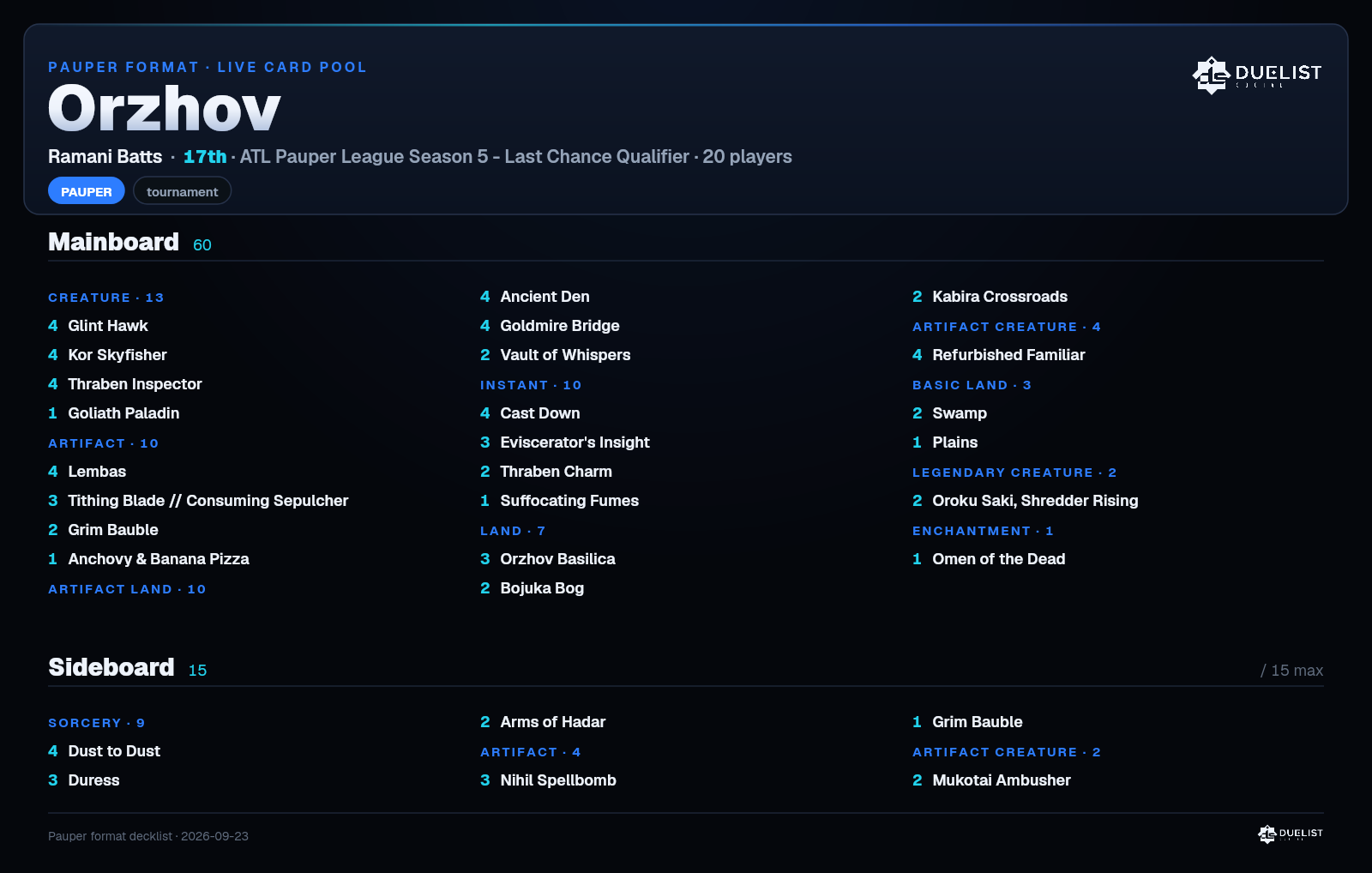The width and height of the screenshot is (1372, 873).
Task: Click Oroku Saki, Shredder Rising card
Action: [1035, 501]
